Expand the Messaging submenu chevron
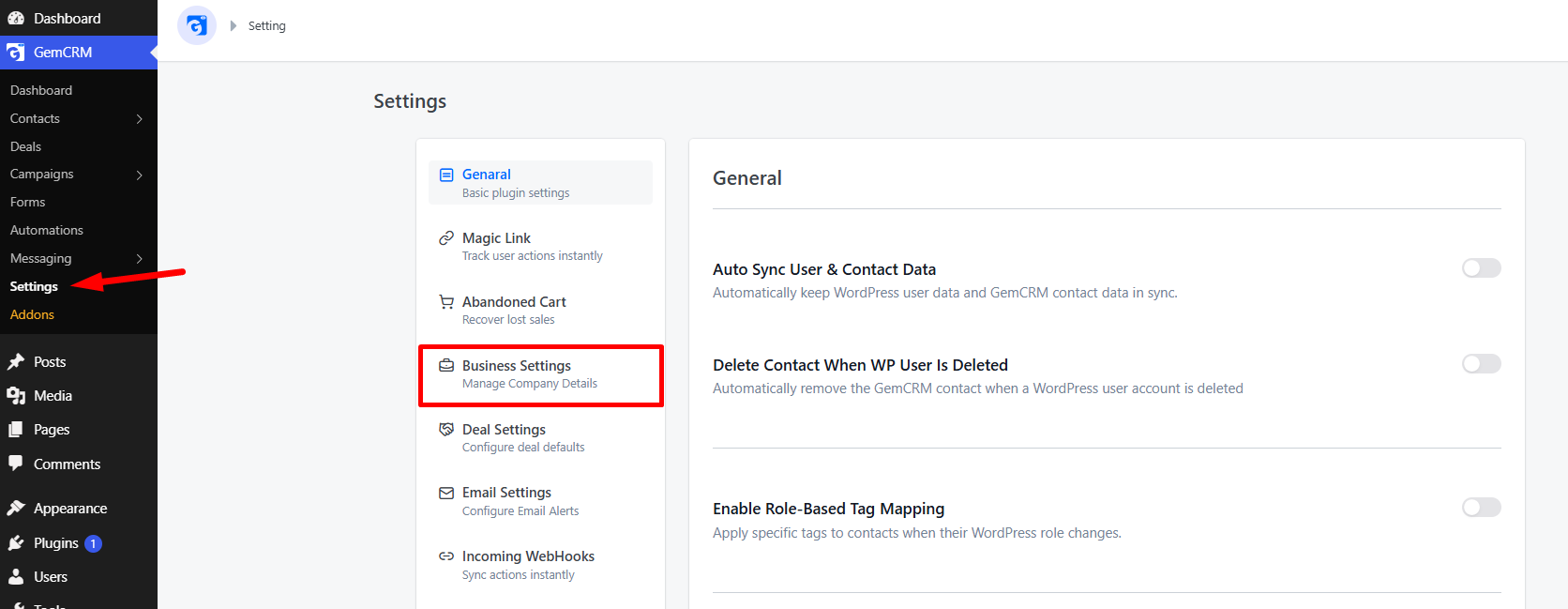The height and width of the screenshot is (609, 1568). tap(140, 259)
